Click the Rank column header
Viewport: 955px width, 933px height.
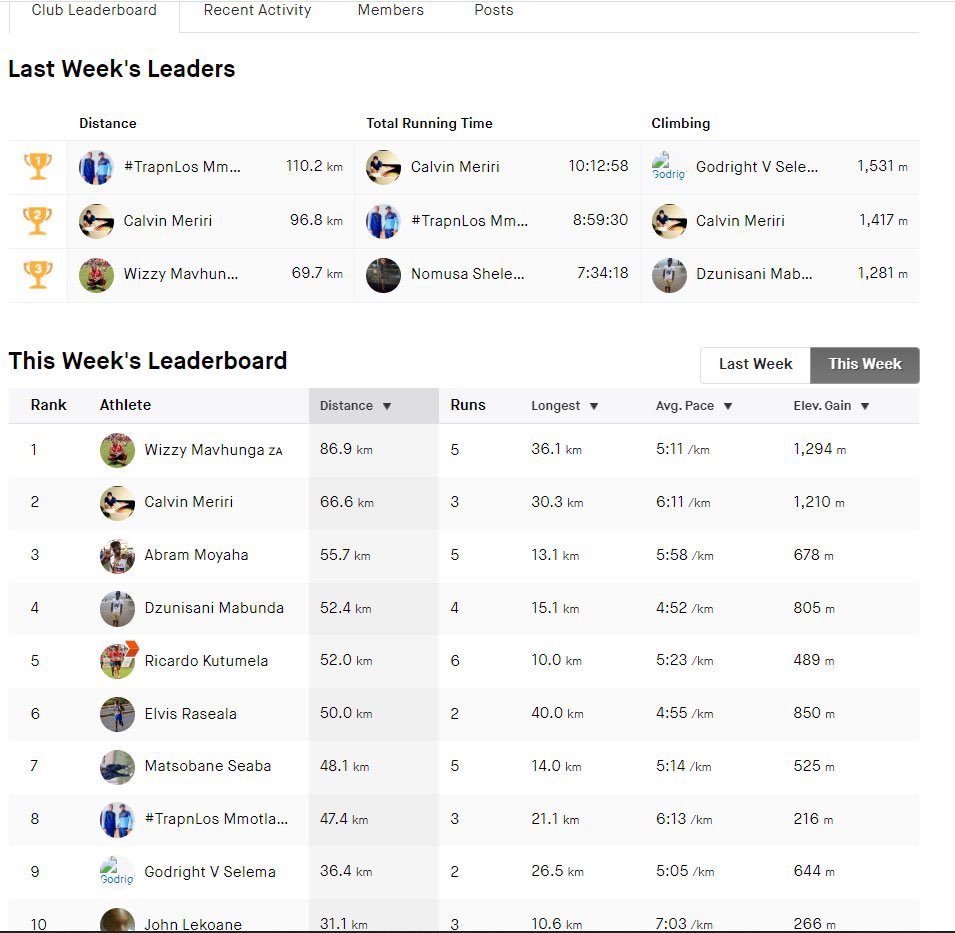coord(48,405)
